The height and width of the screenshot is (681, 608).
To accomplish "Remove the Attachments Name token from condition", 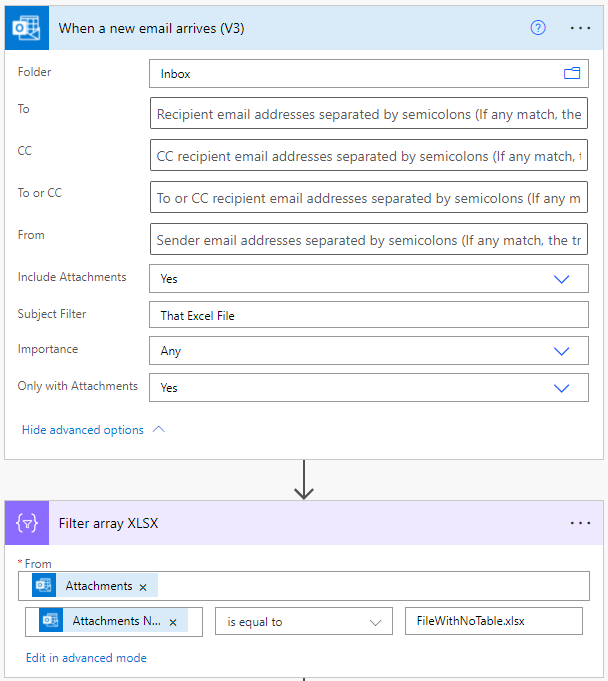I will [172, 622].
